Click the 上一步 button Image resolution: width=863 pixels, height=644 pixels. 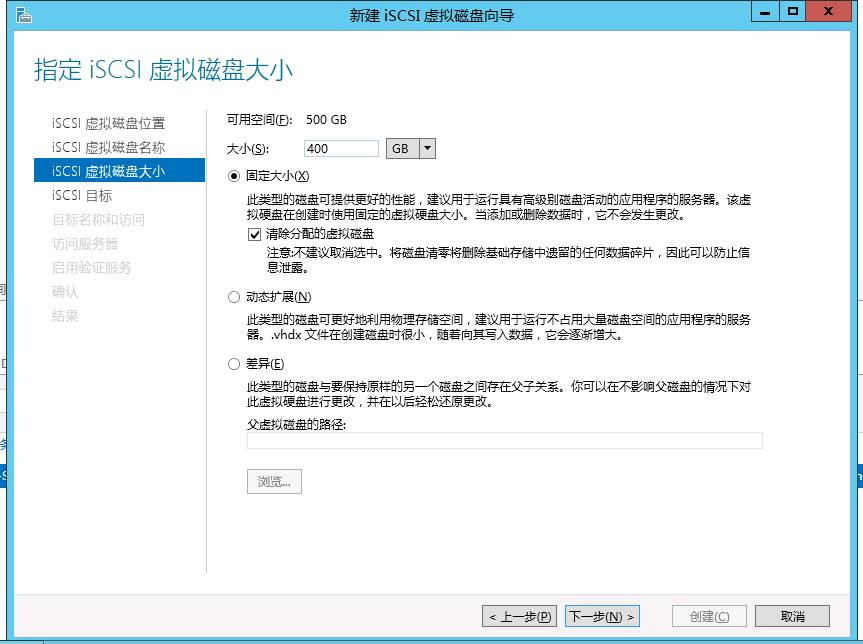pos(520,616)
